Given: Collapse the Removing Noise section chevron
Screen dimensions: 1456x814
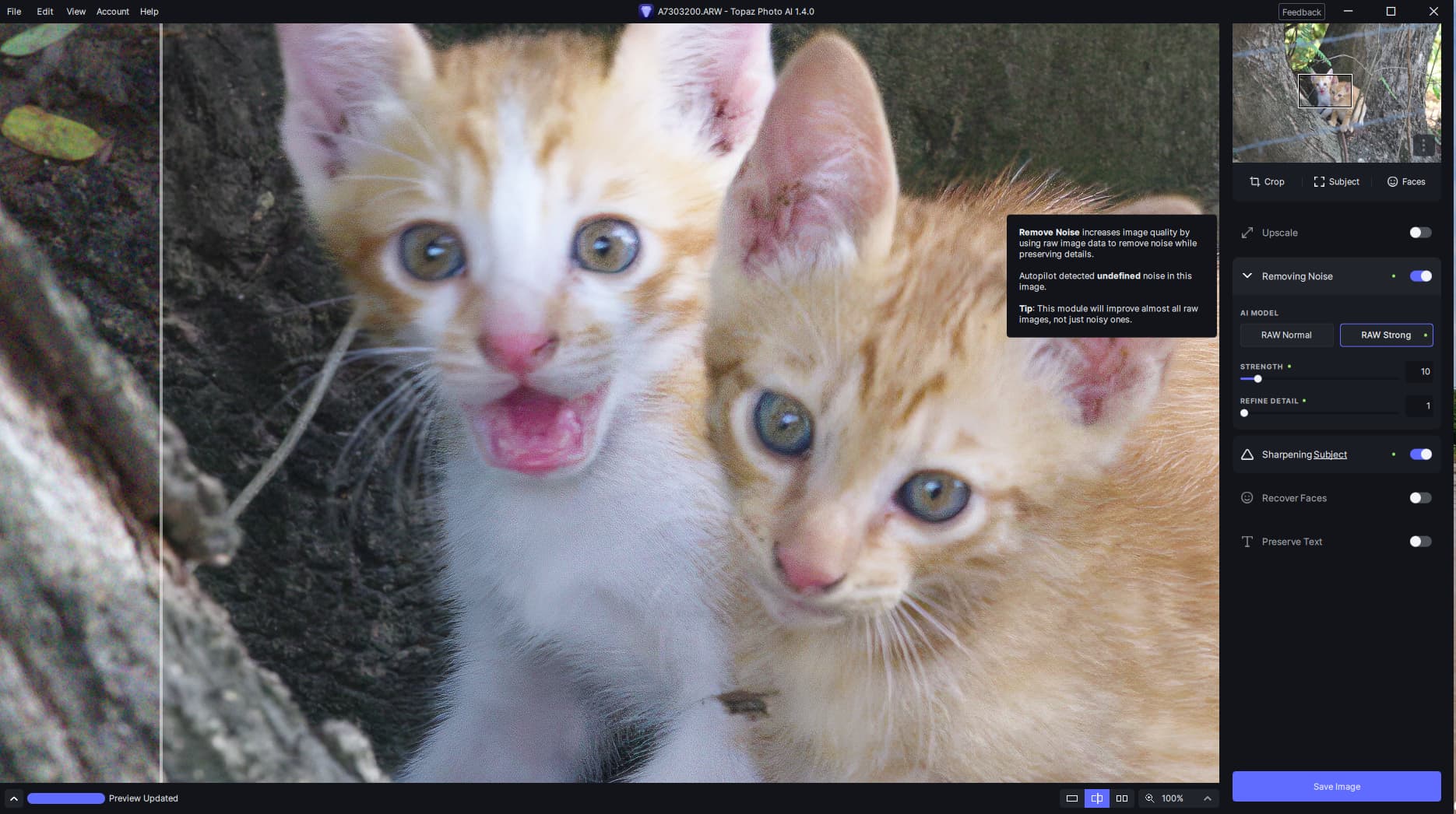Looking at the screenshot, I should click(x=1247, y=276).
